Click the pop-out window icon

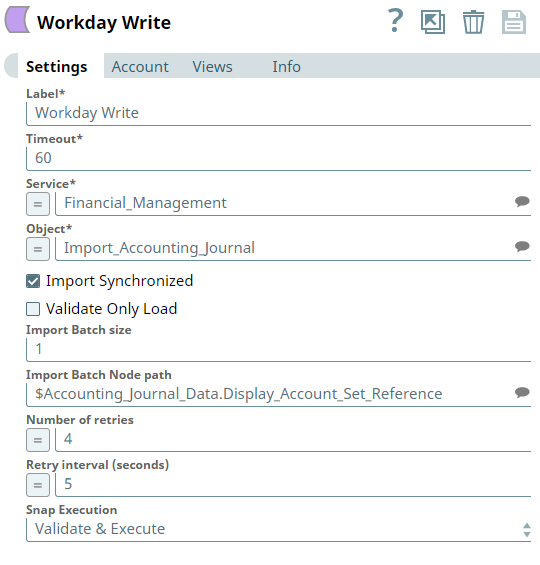[433, 22]
